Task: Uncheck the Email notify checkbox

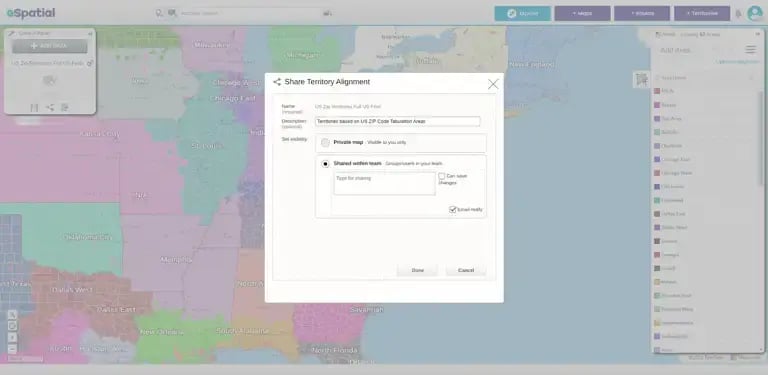Action: pyautogui.click(x=453, y=210)
